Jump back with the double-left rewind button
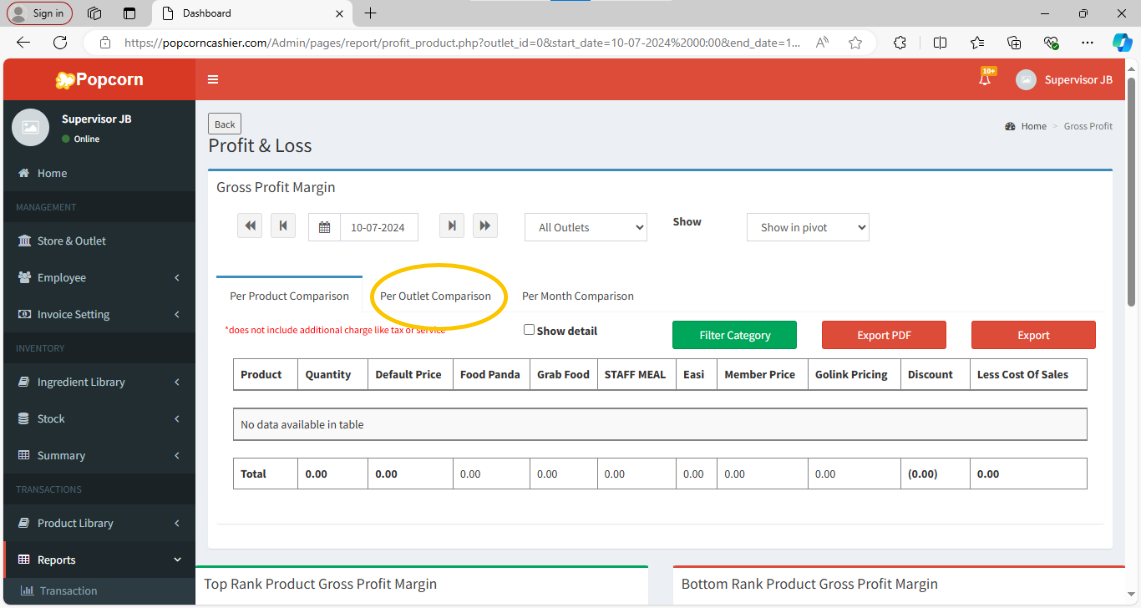 pos(250,226)
